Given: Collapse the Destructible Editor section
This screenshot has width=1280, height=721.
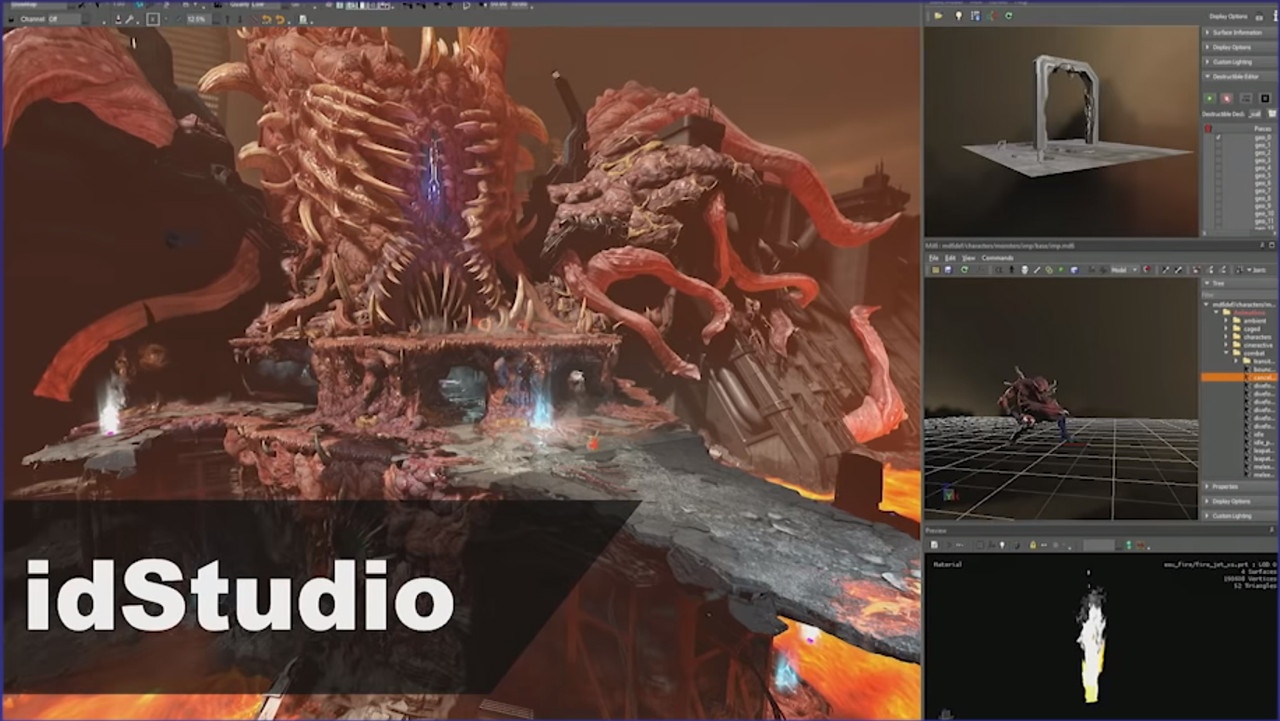Looking at the screenshot, I should click(1239, 76).
